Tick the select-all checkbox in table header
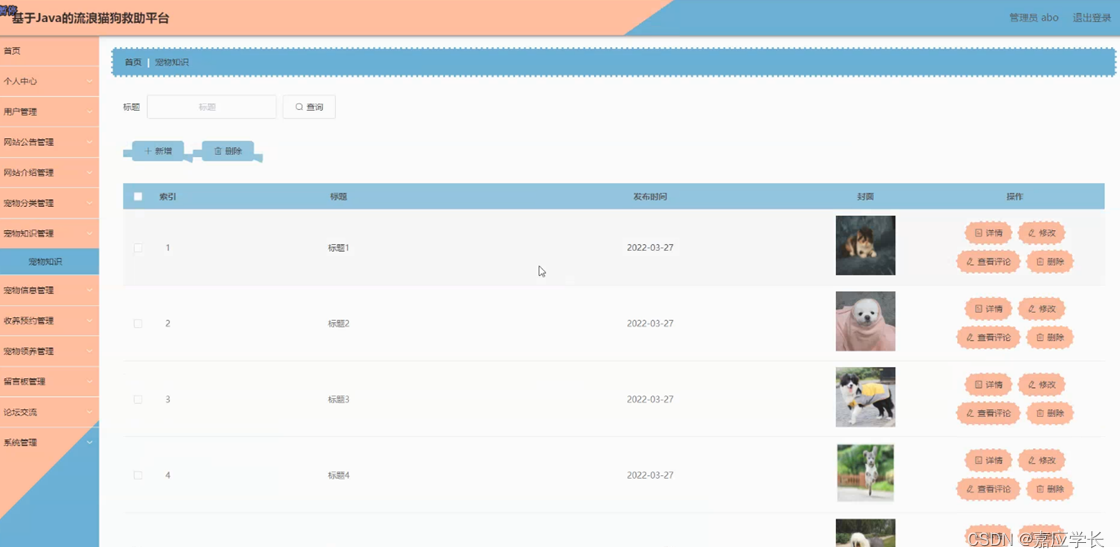Viewport: 1120px width, 558px height. [x=138, y=196]
